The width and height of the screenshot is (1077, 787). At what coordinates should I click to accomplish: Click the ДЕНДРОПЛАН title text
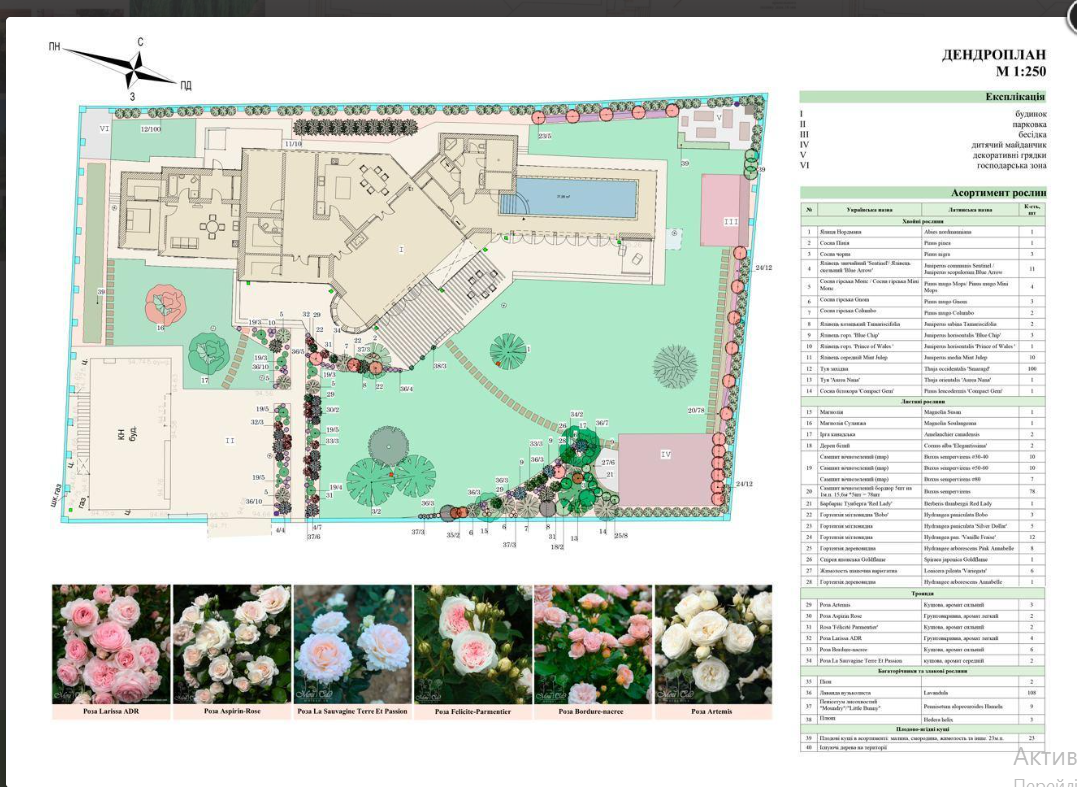pyautogui.click(x=993, y=56)
